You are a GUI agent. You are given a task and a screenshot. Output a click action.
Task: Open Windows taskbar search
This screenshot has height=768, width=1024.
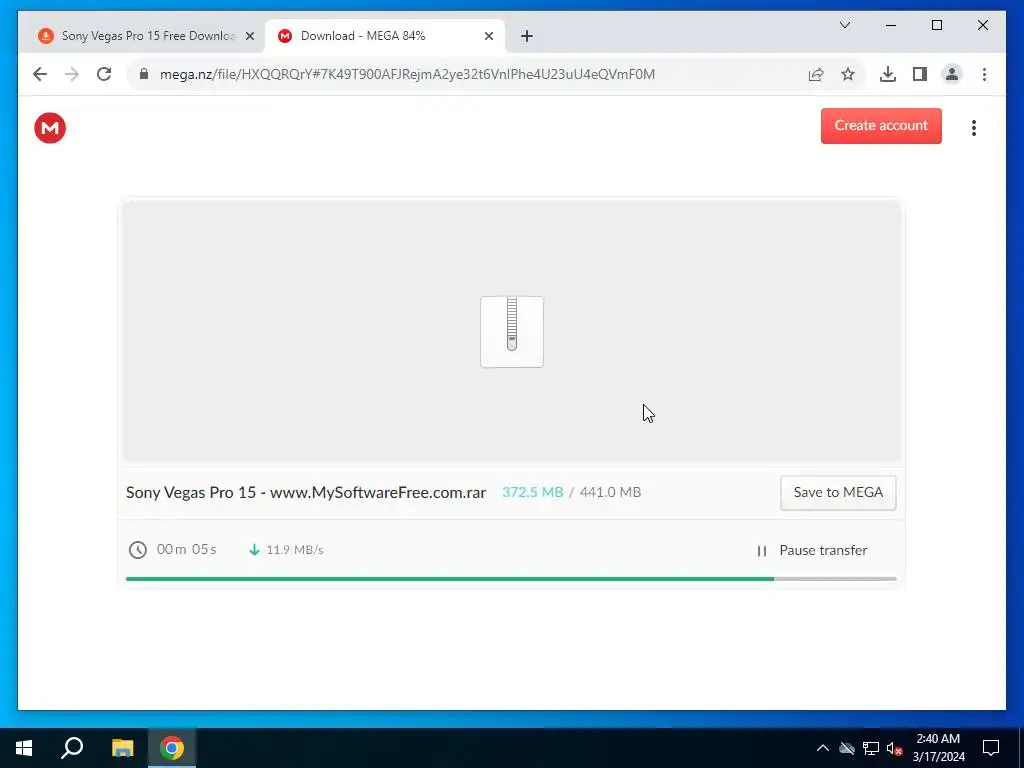pos(72,748)
